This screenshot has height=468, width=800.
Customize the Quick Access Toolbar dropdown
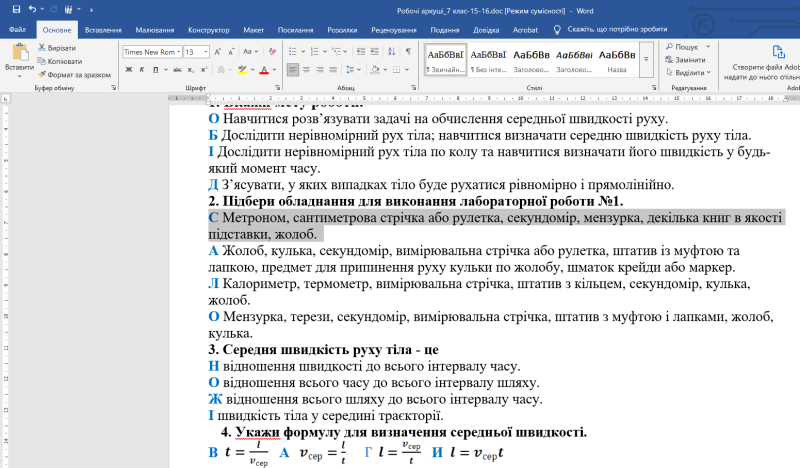click(x=91, y=10)
